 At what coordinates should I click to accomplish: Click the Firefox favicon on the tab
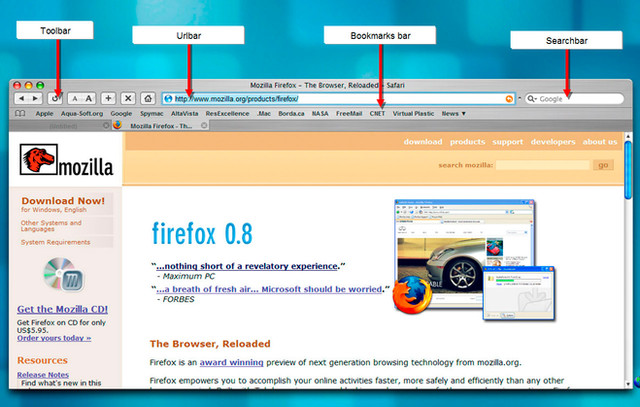click(x=118, y=125)
